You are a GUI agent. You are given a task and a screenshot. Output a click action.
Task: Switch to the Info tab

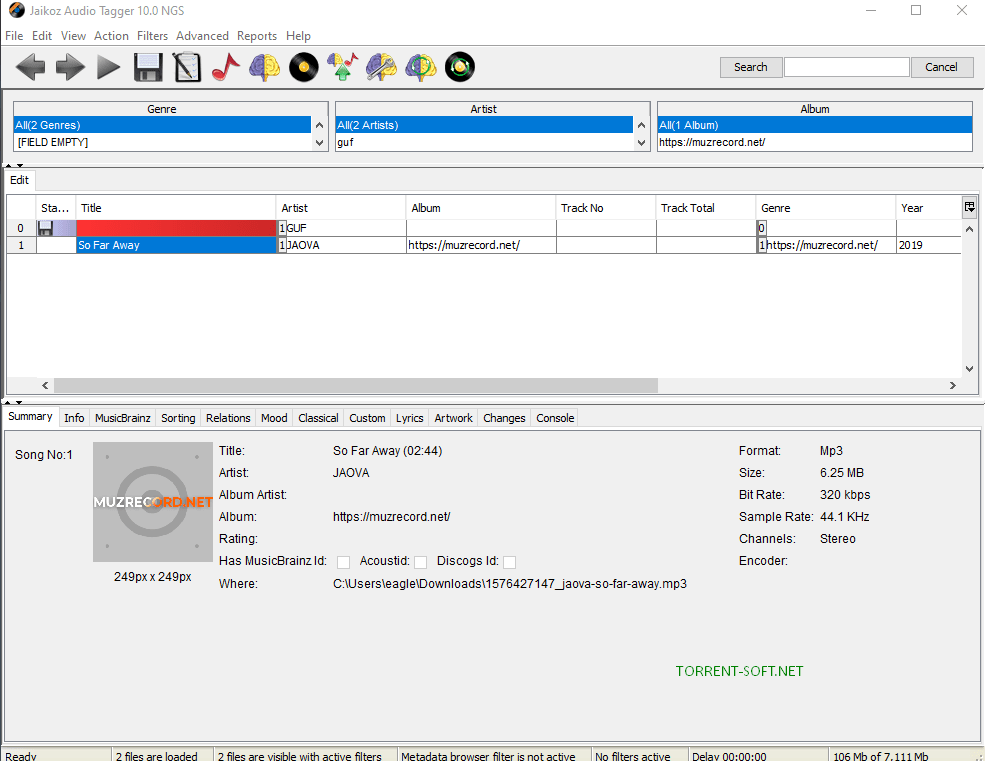point(74,418)
